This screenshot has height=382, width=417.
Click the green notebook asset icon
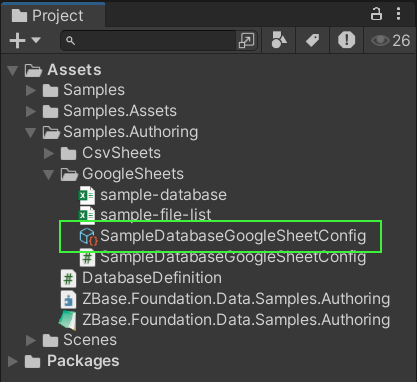68,320
